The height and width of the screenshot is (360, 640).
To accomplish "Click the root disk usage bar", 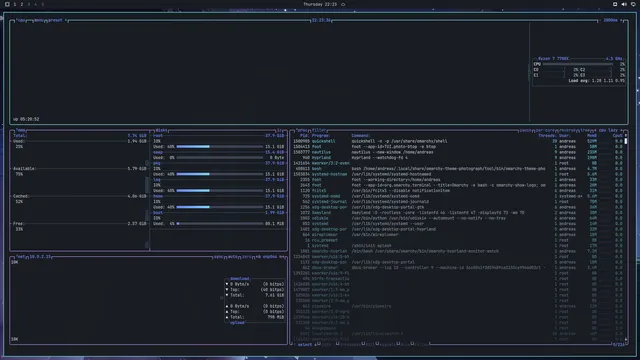I will (220, 147).
